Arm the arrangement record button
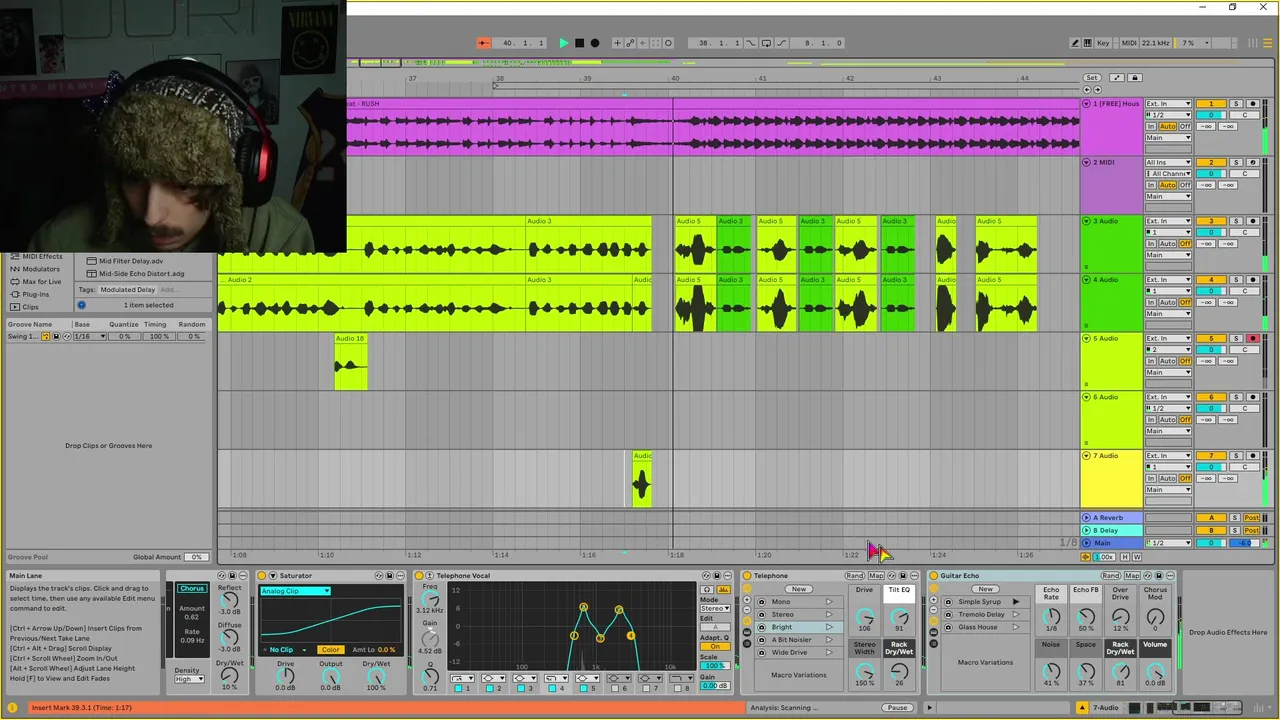The image size is (1280, 720). 595,43
